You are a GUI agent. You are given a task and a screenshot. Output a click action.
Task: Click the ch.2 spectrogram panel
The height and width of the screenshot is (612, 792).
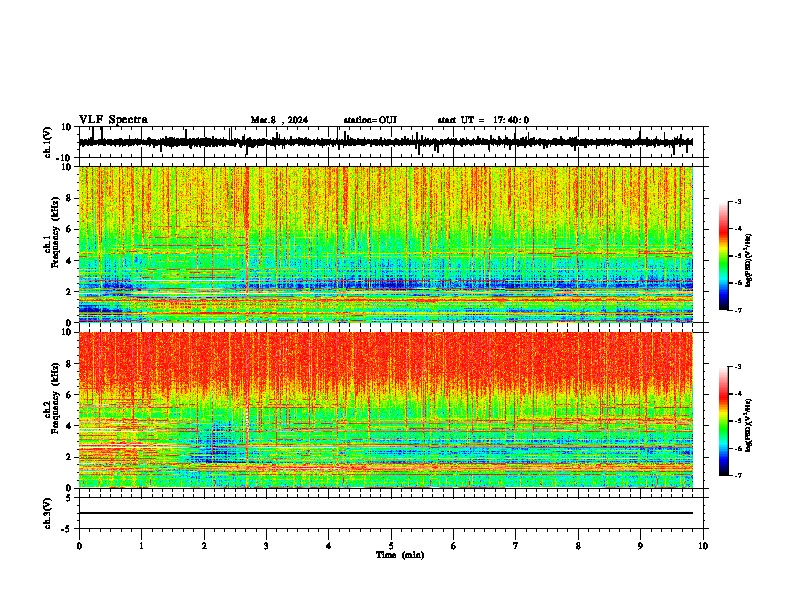click(385, 410)
